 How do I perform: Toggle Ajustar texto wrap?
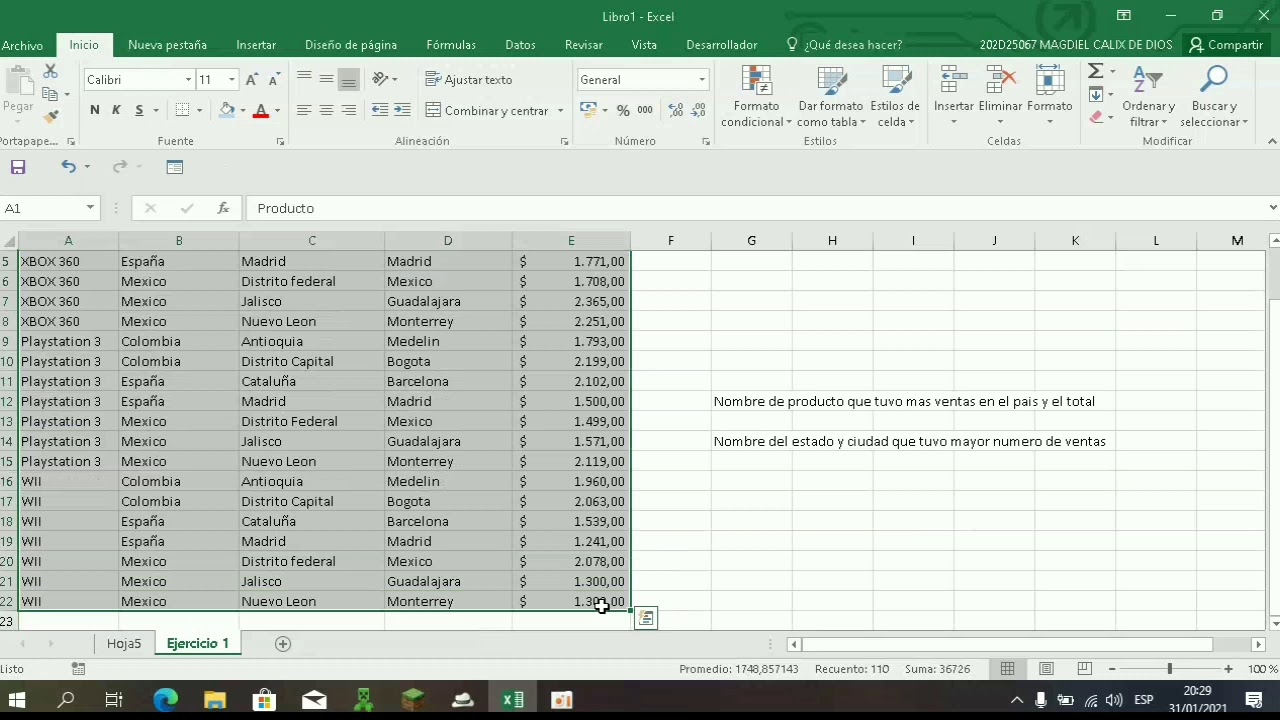click(468, 80)
